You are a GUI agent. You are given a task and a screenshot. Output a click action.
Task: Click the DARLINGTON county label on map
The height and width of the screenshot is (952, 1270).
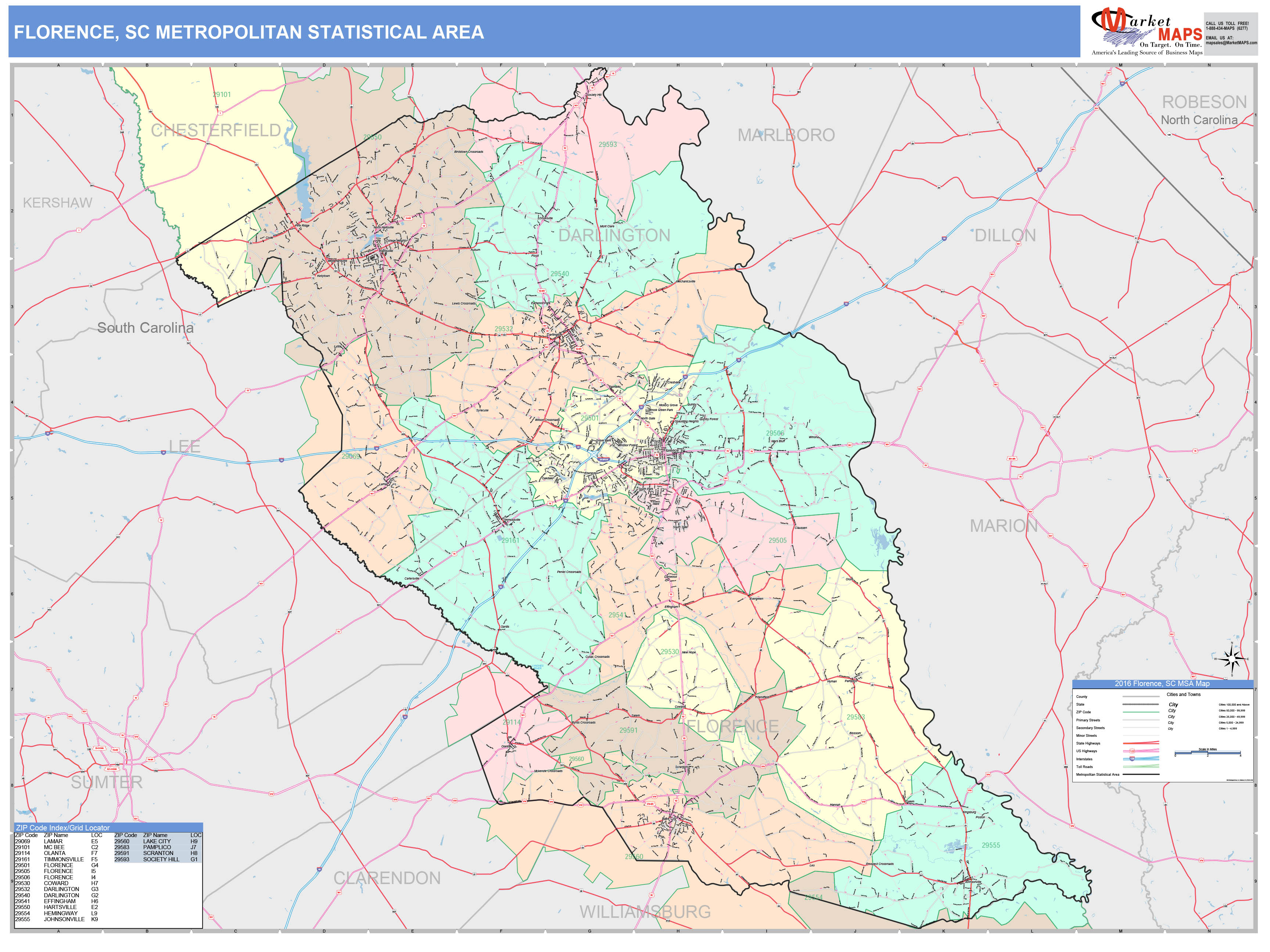tap(614, 235)
